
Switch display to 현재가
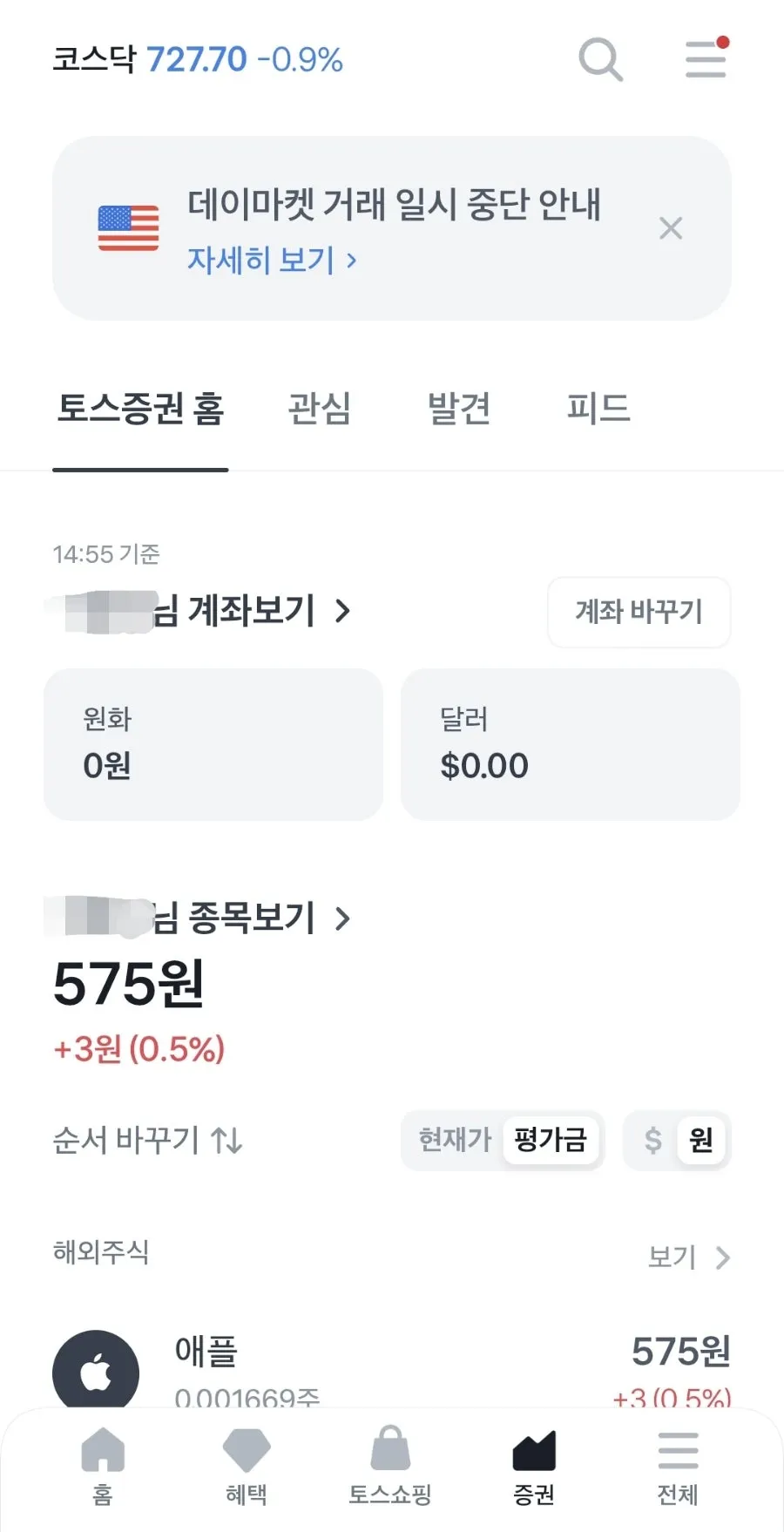point(455,1139)
